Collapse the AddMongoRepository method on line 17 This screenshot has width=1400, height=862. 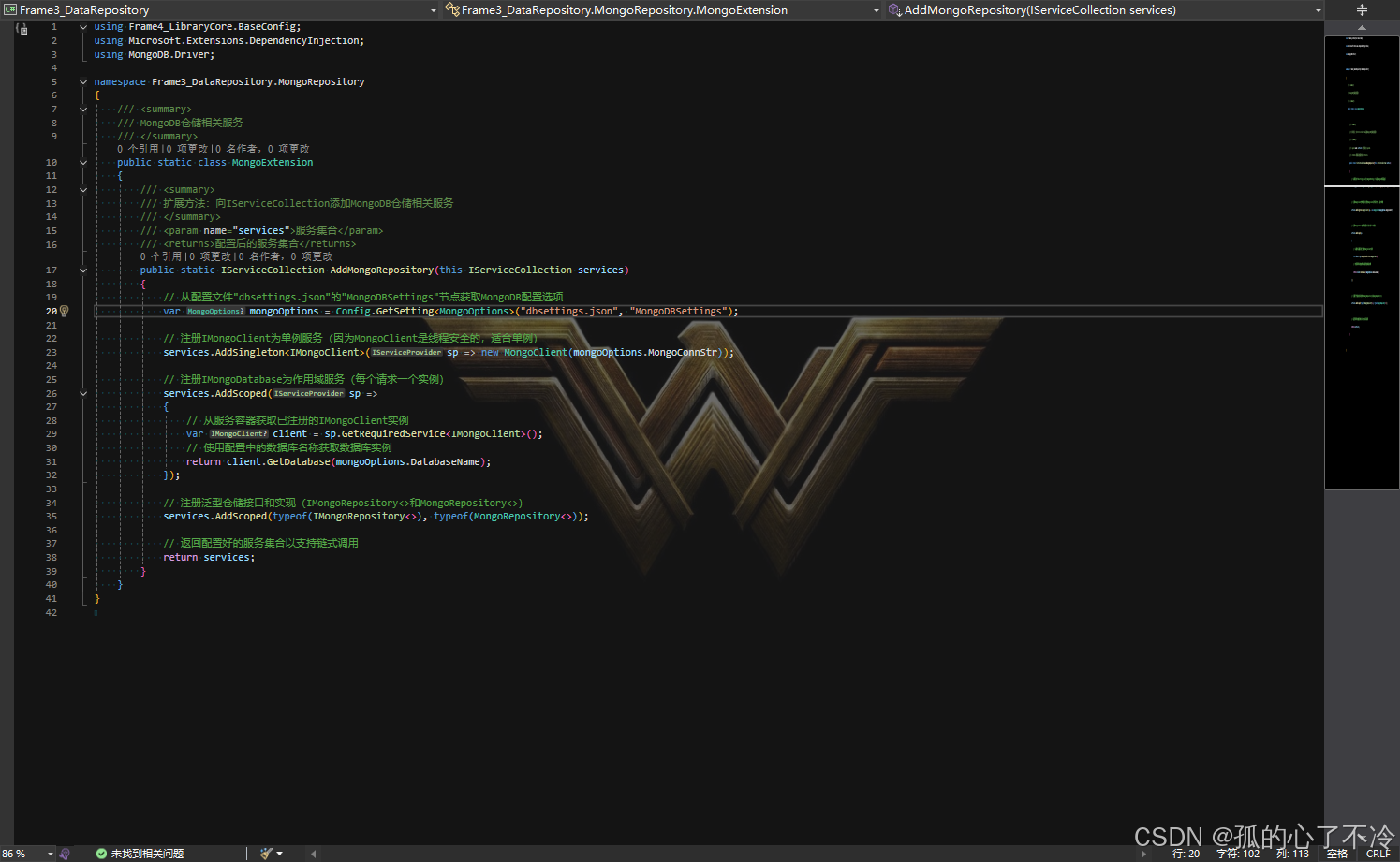pos(83,270)
